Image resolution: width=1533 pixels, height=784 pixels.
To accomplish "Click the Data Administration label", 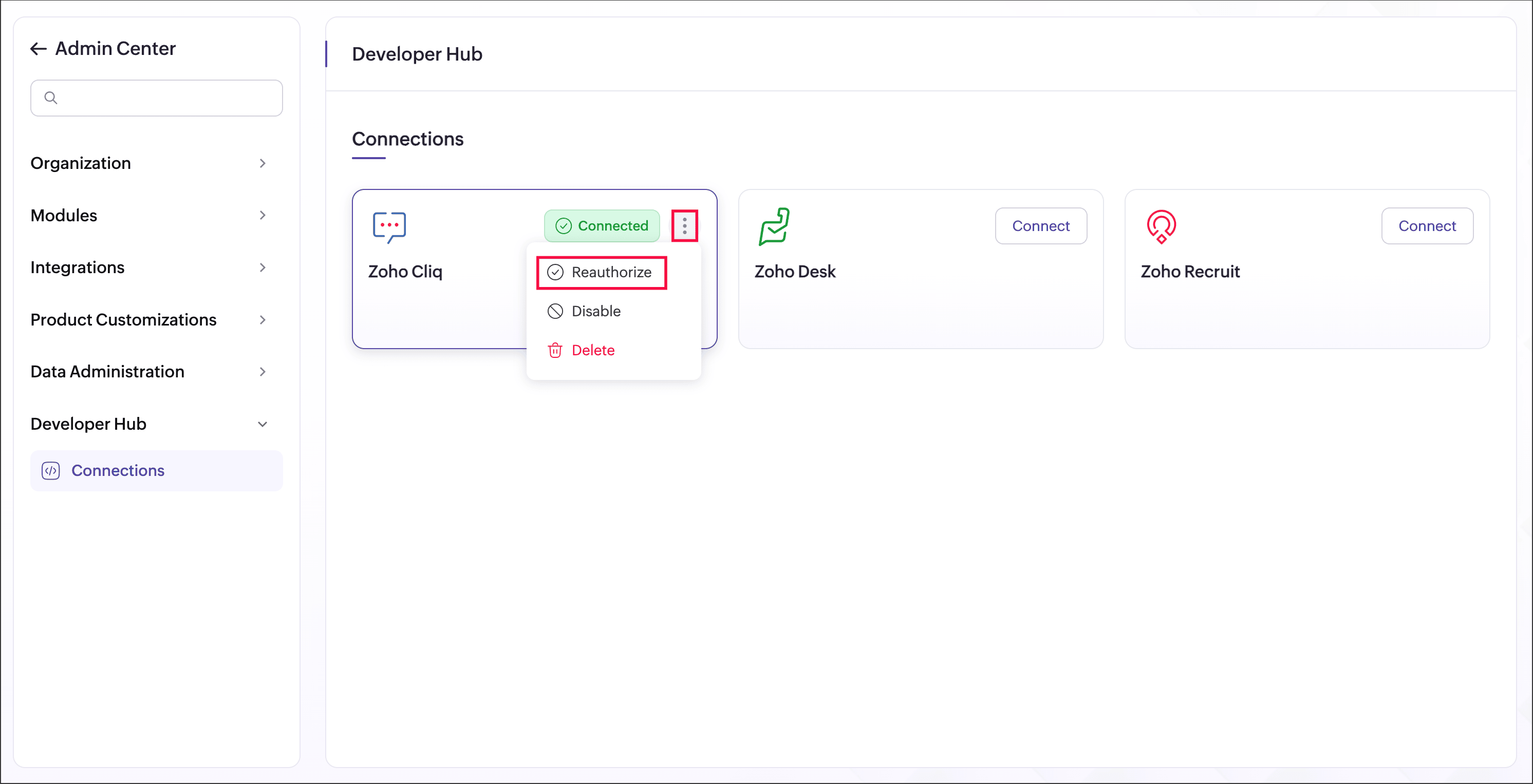I will (x=107, y=372).
